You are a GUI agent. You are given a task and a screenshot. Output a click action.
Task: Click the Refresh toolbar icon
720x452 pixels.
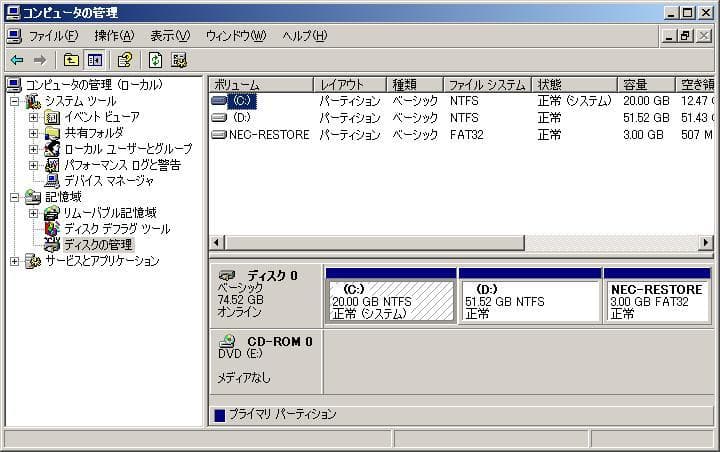(x=155, y=60)
